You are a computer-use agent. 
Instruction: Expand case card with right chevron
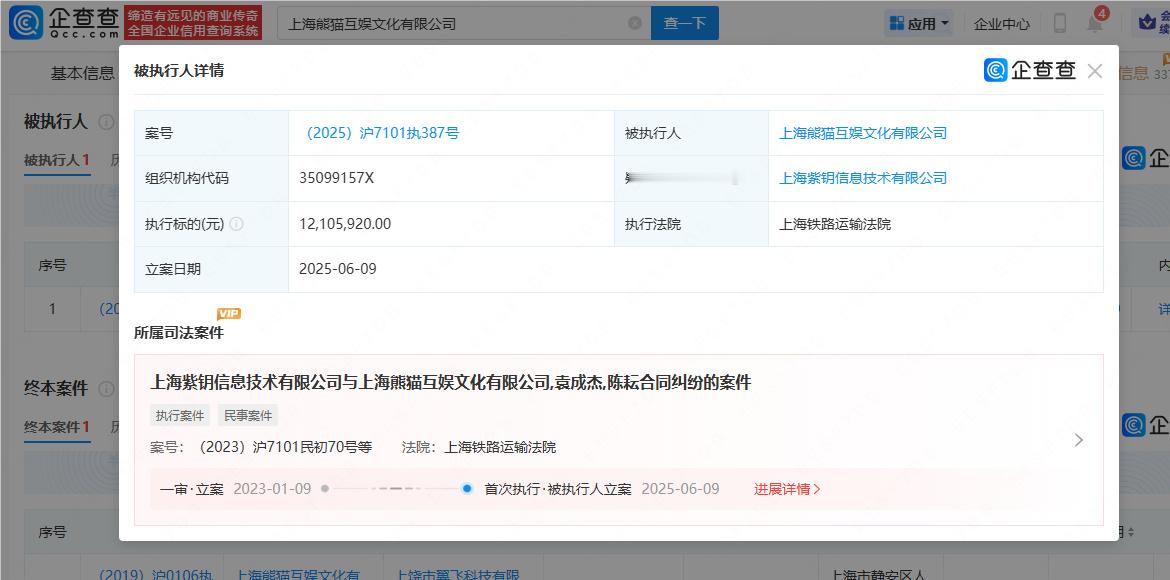(x=1078, y=440)
